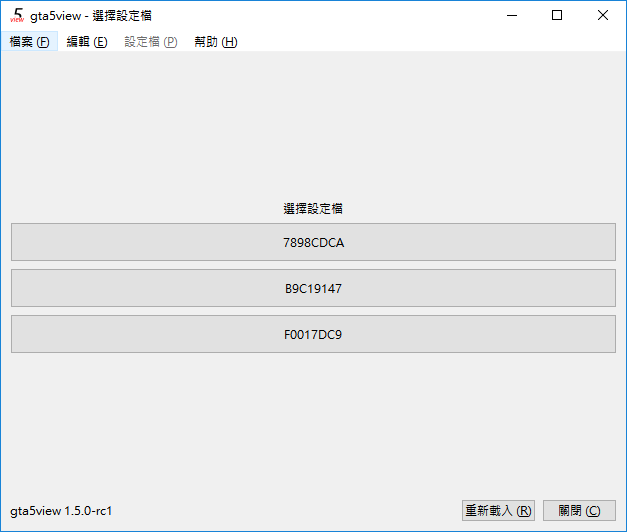The height and width of the screenshot is (532, 627).
Task: Open the 編輯 (E) menu
Action: point(87,42)
